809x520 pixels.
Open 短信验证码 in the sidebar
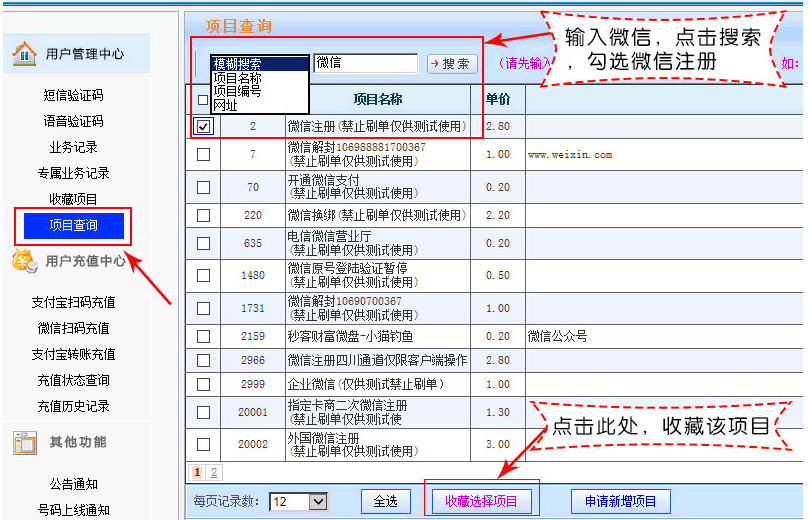73,95
